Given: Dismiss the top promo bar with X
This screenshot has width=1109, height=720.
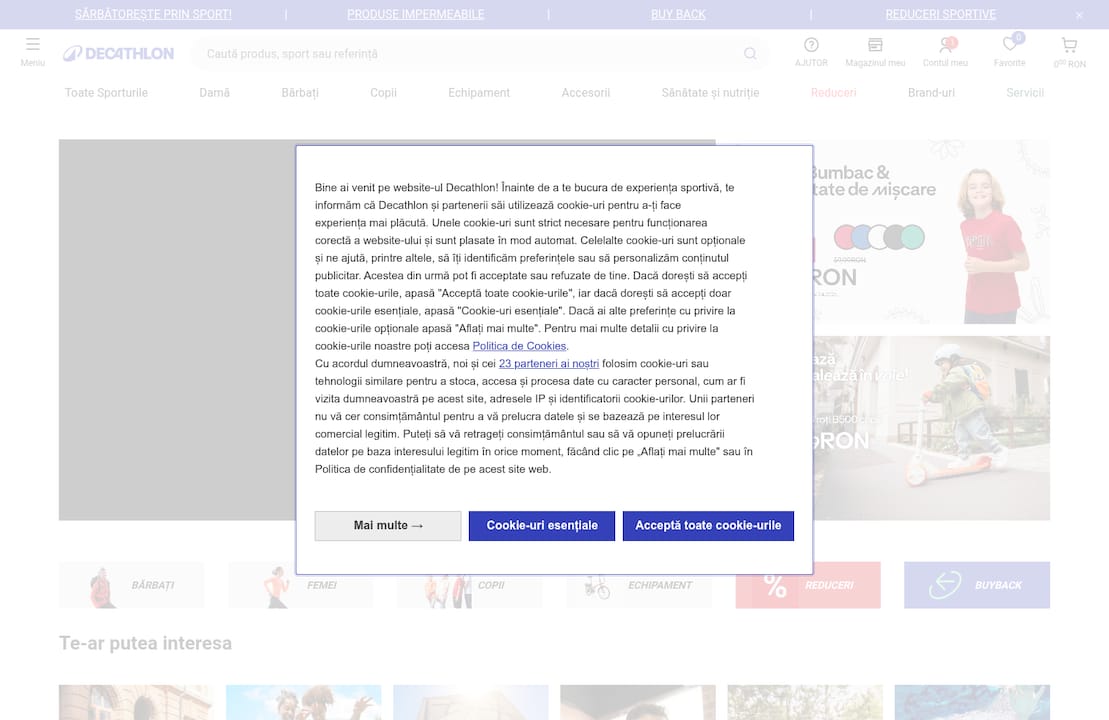Looking at the screenshot, I should tap(1079, 15).
